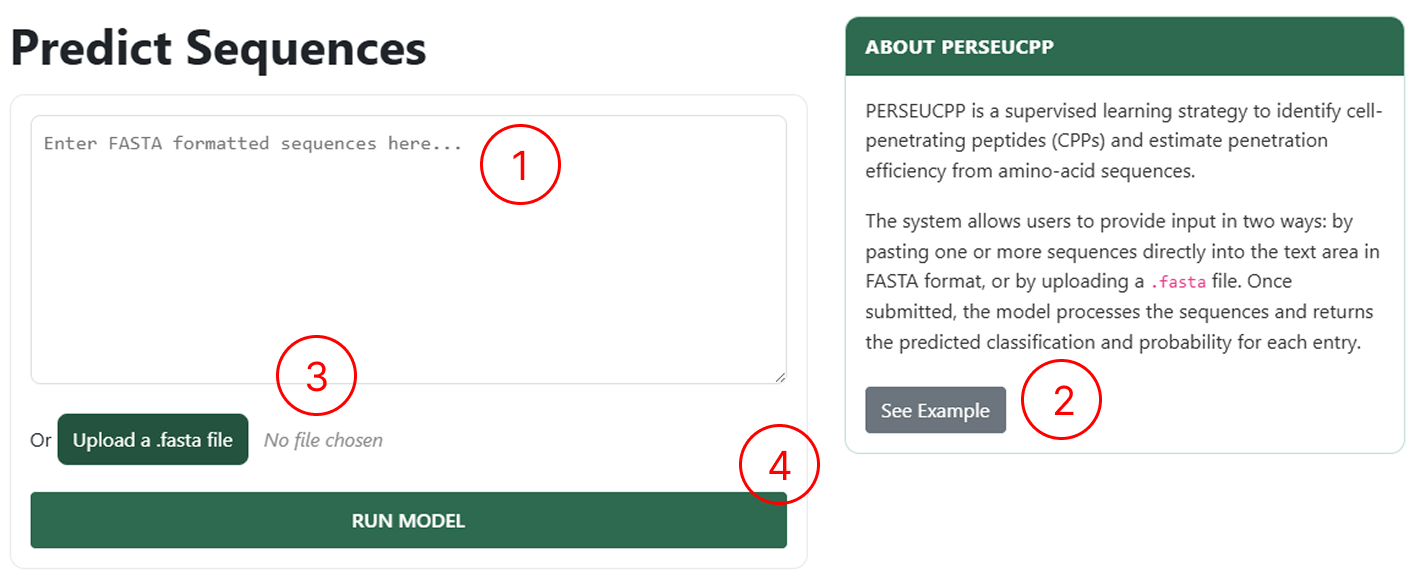The width and height of the screenshot is (1415, 580).
Task: Click the 'Or' label beside upload button
Action: 40,439
